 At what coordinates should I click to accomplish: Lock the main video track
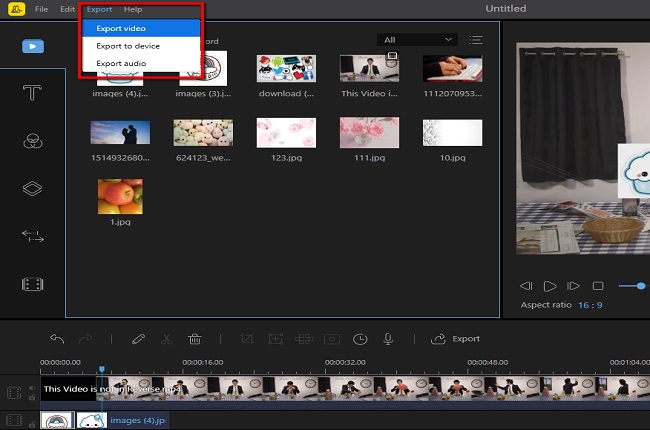coord(32,397)
